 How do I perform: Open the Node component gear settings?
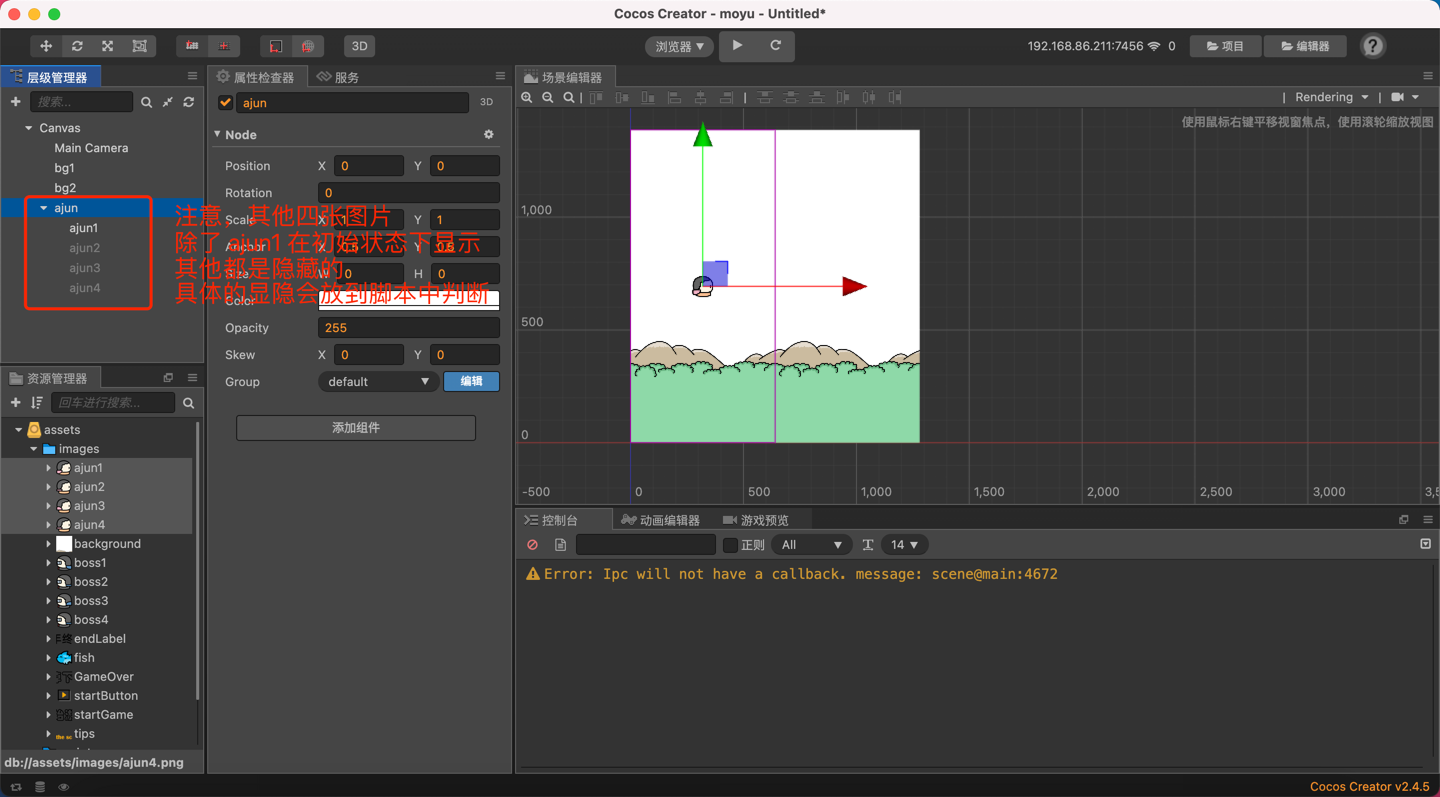point(489,134)
